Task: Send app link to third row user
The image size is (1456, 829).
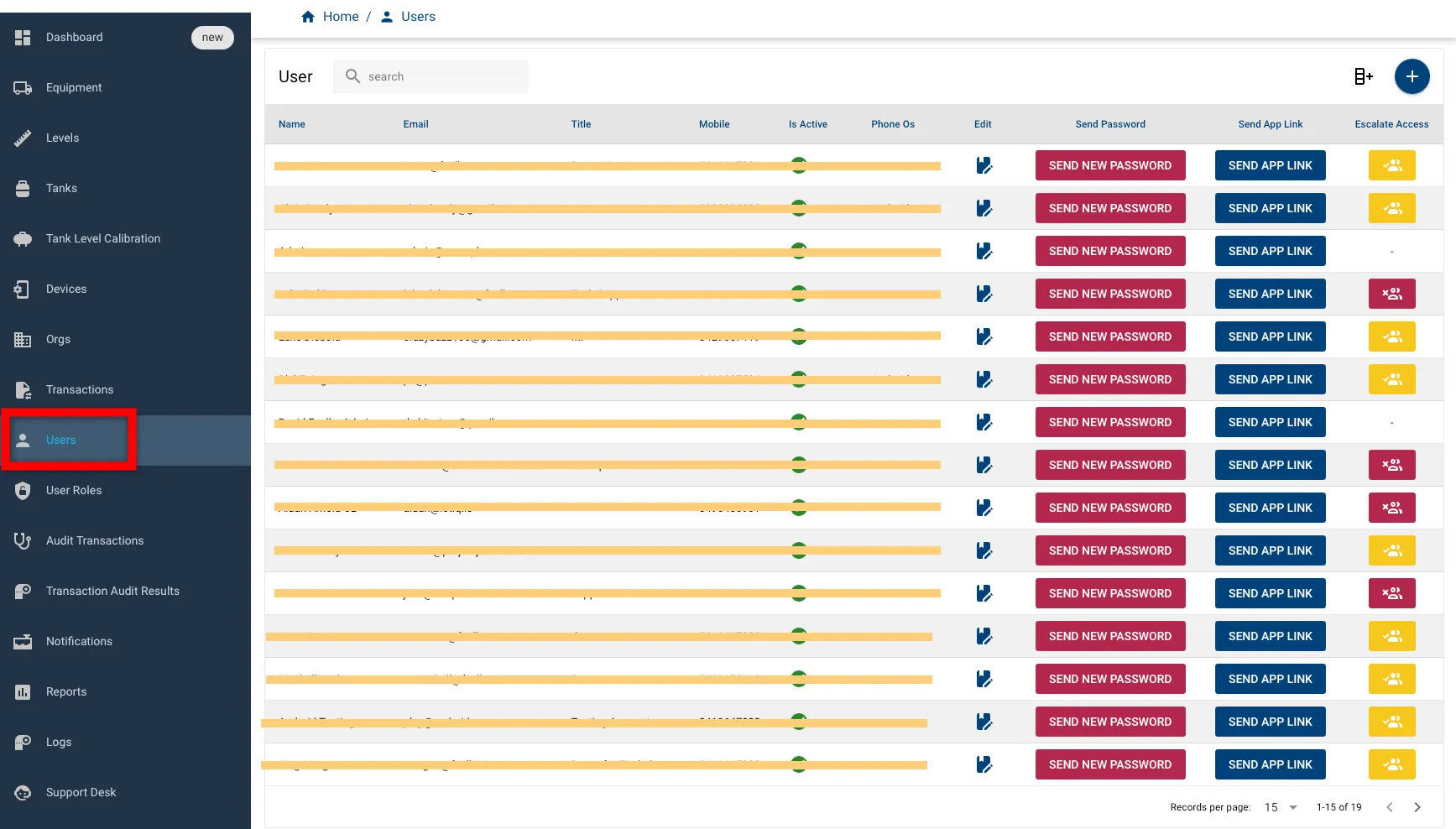Action: (x=1271, y=251)
